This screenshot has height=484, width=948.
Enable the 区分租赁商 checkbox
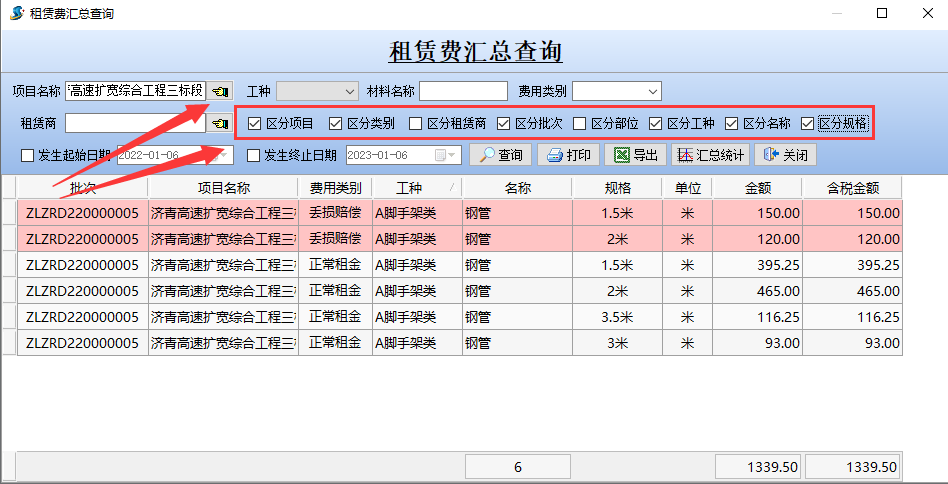pos(416,124)
